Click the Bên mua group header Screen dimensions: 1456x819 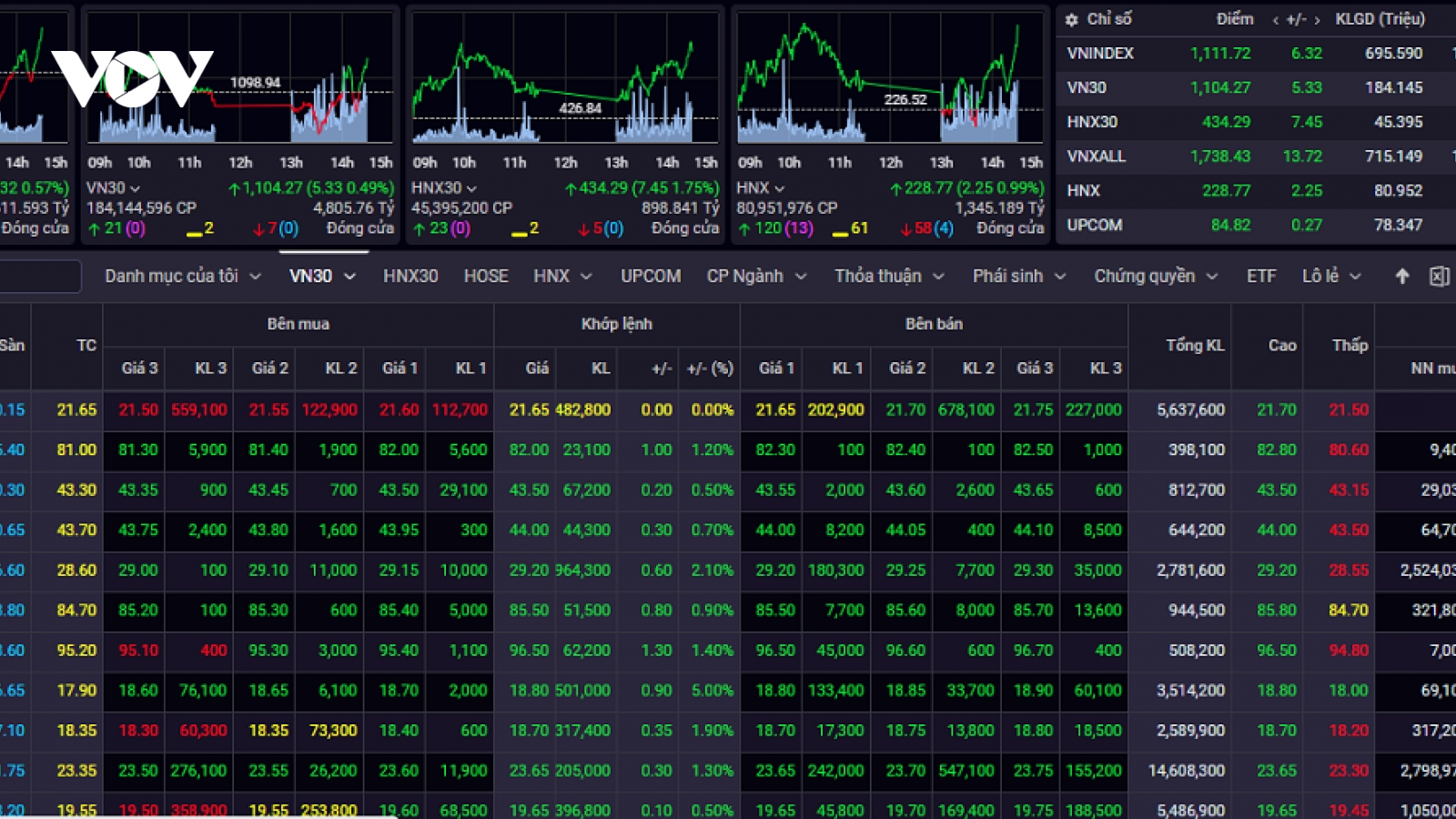click(x=298, y=324)
